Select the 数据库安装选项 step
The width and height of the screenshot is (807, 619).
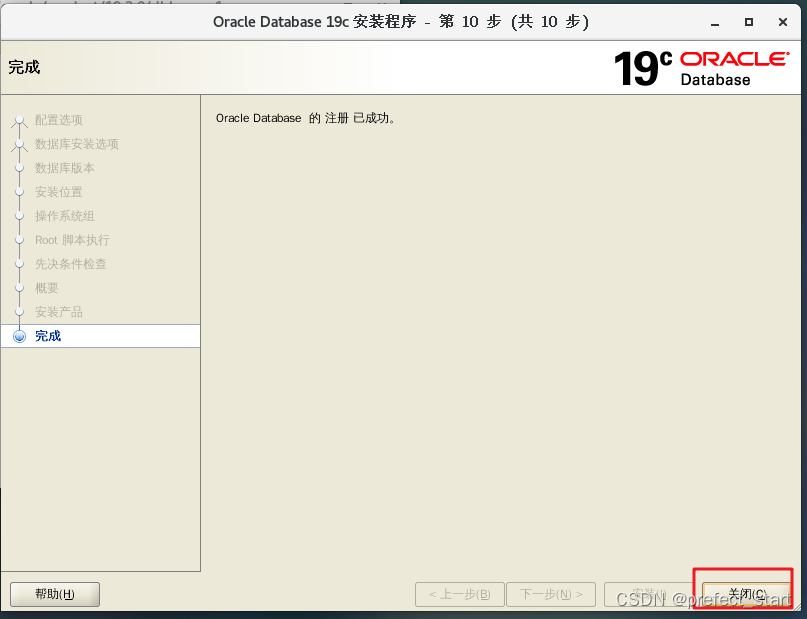[x=77, y=144]
